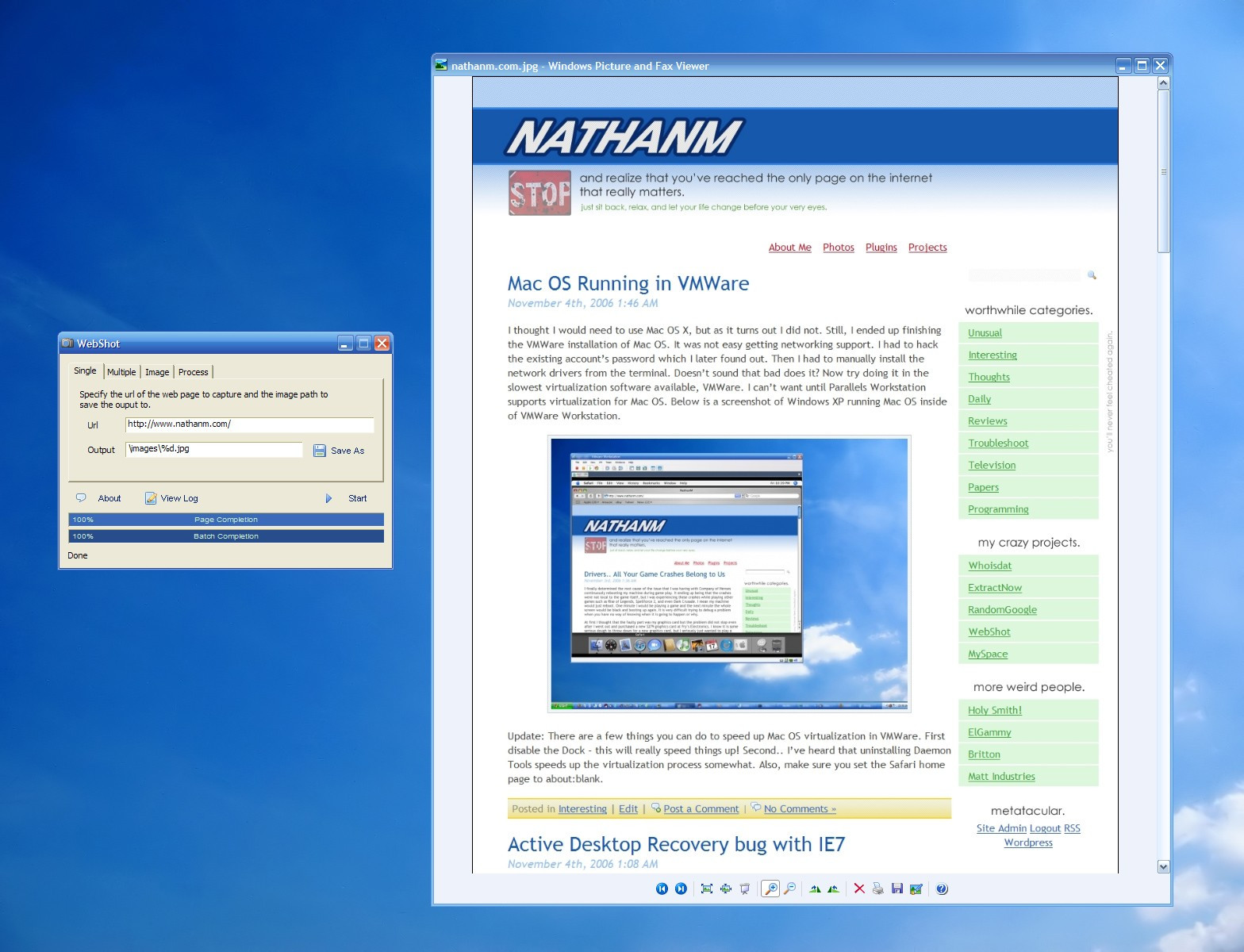This screenshot has height=952, width=1244.
Task: Click the picture icon in the viewer title bar
Action: tap(441, 65)
